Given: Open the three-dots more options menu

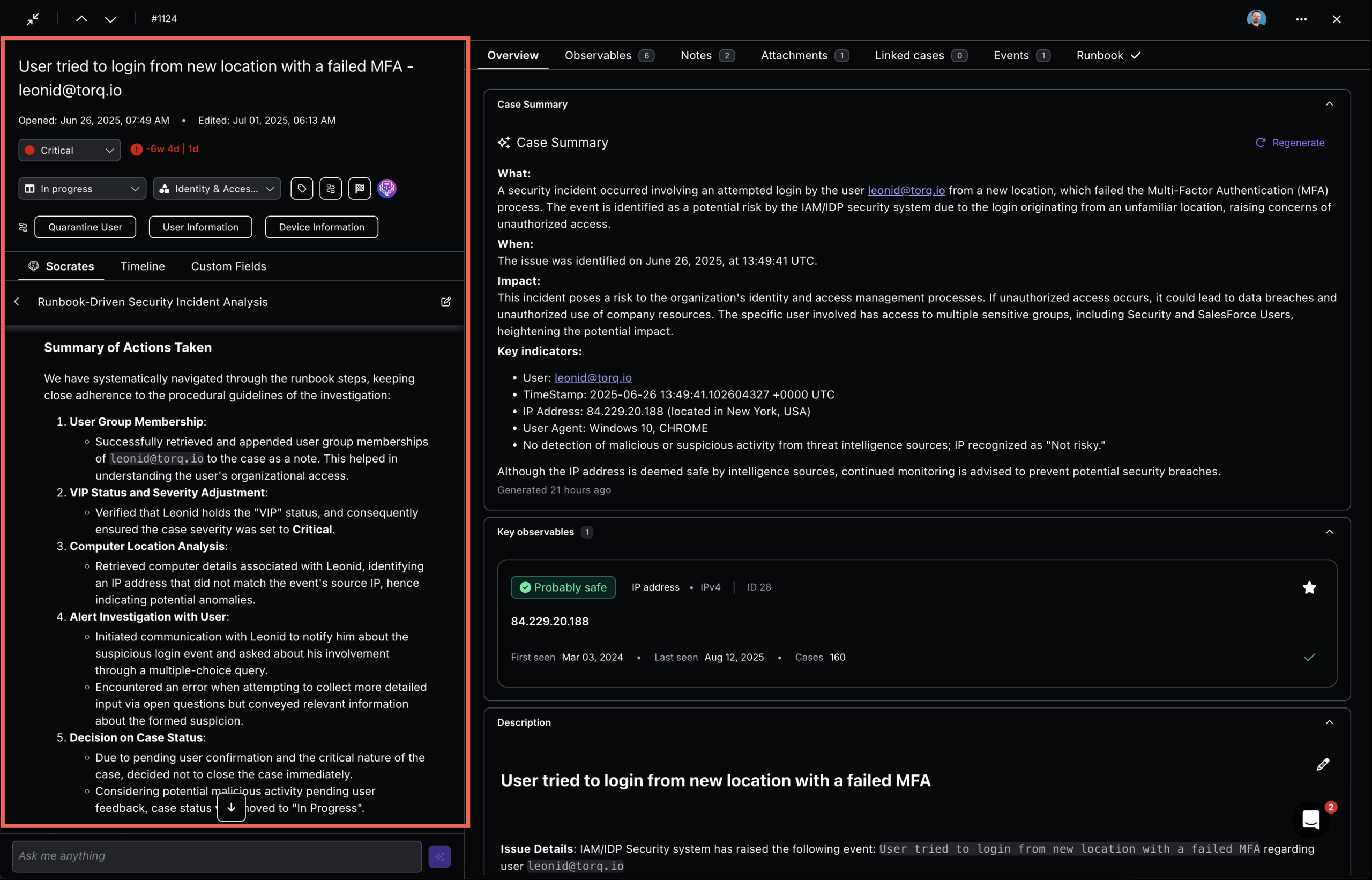Looking at the screenshot, I should coord(1301,19).
